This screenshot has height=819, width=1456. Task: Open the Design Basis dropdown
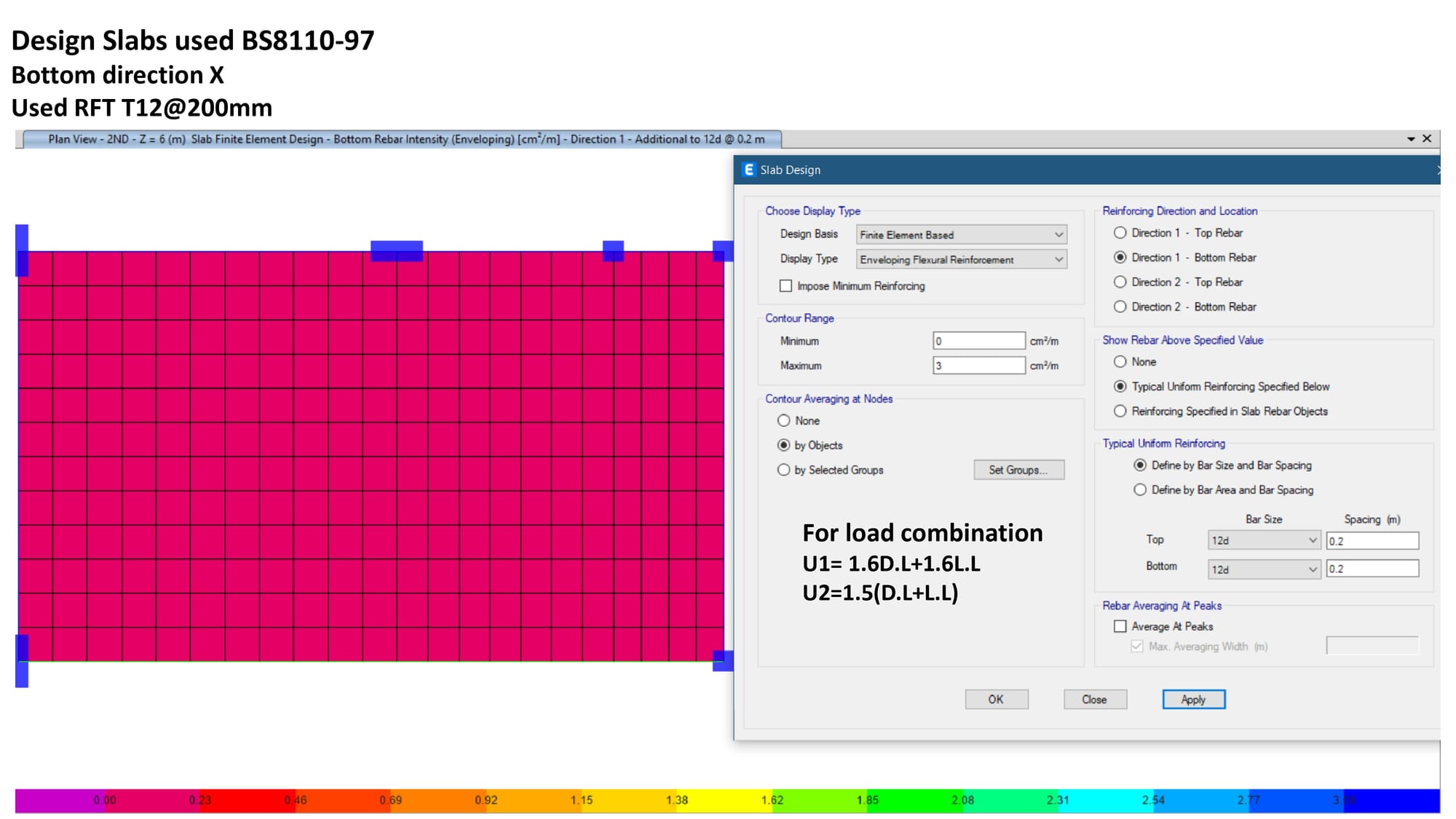pos(961,234)
